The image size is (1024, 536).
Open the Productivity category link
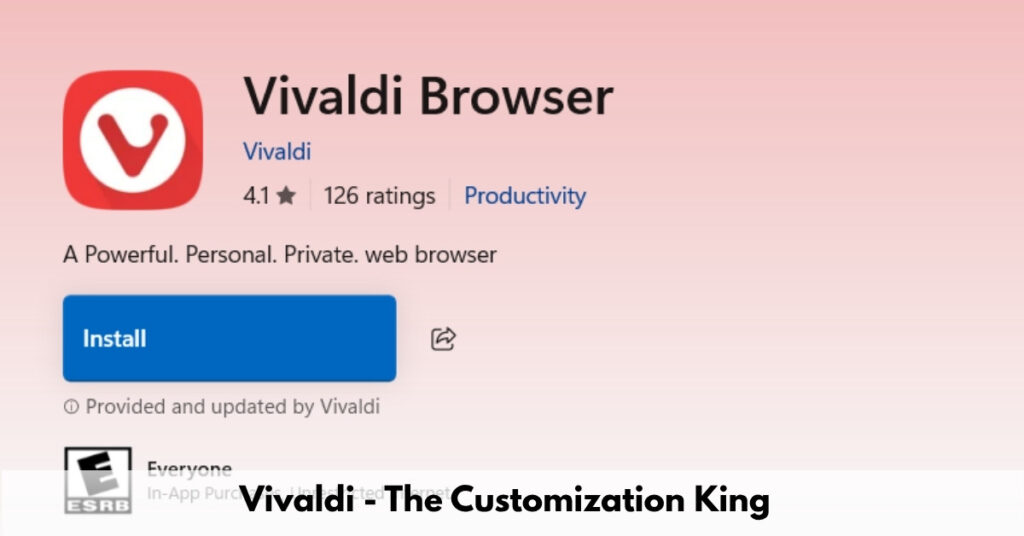point(525,196)
